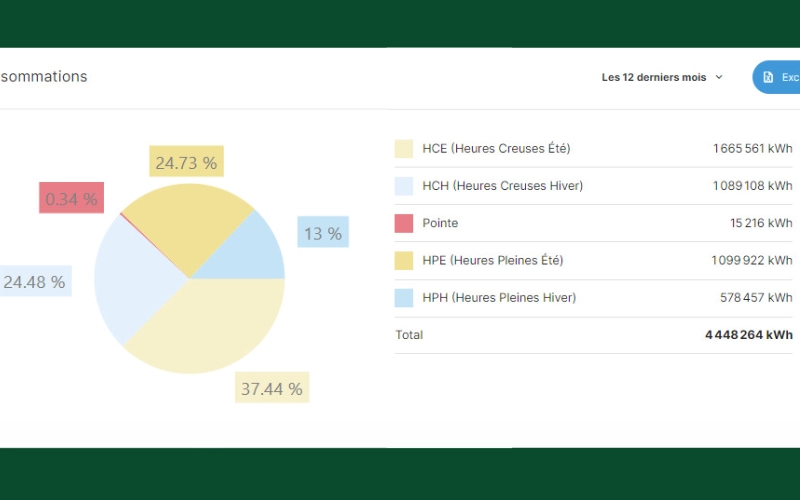Toggle the "HPH (Heures Pleines Hiver)" legend text
The height and width of the screenshot is (500, 800).
pyautogui.click(x=499, y=297)
